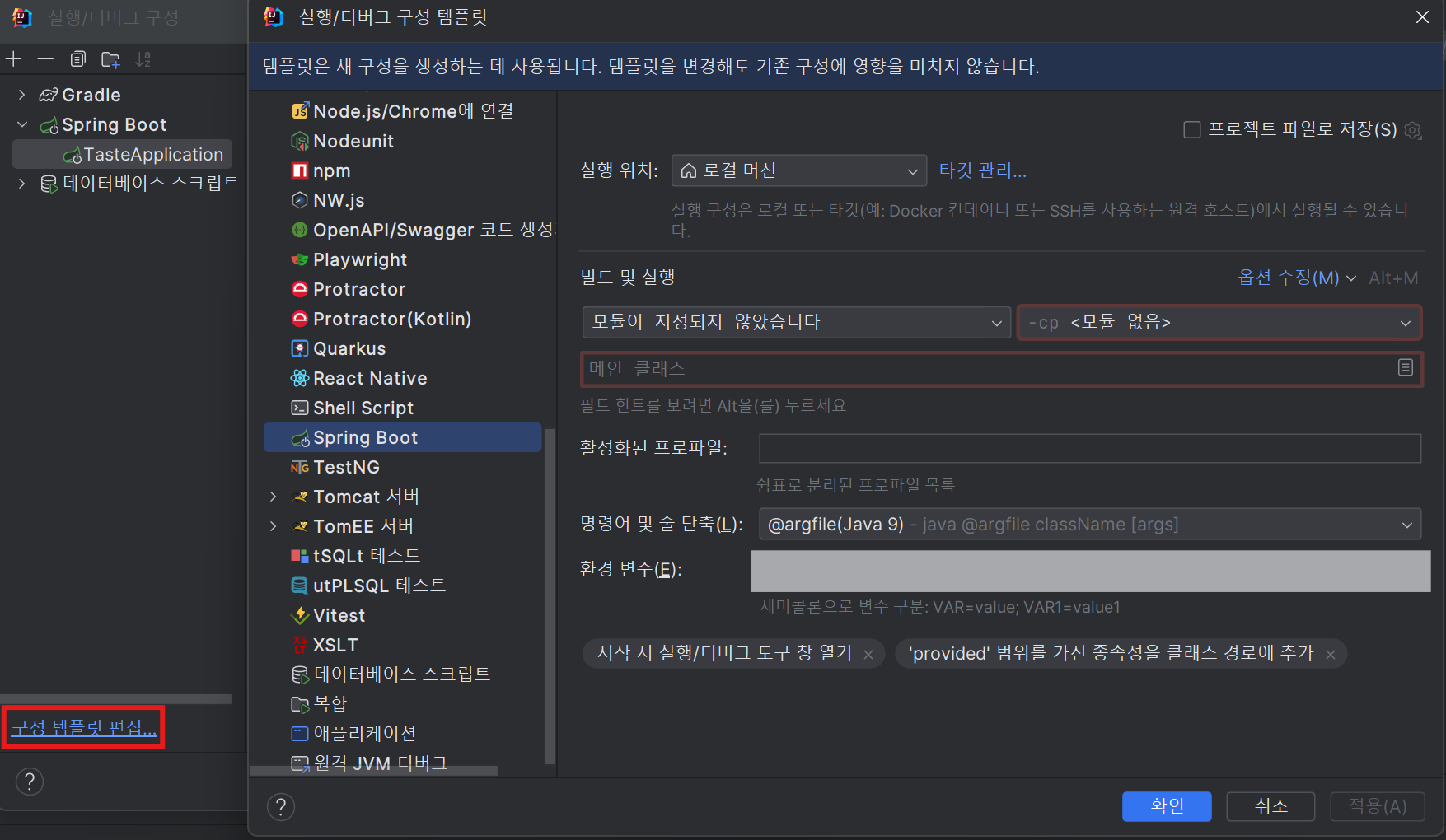Enable the 프로젝트 파일로 저장 checkbox
The height and width of the screenshot is (840, 1446).
coord(1191,129)
